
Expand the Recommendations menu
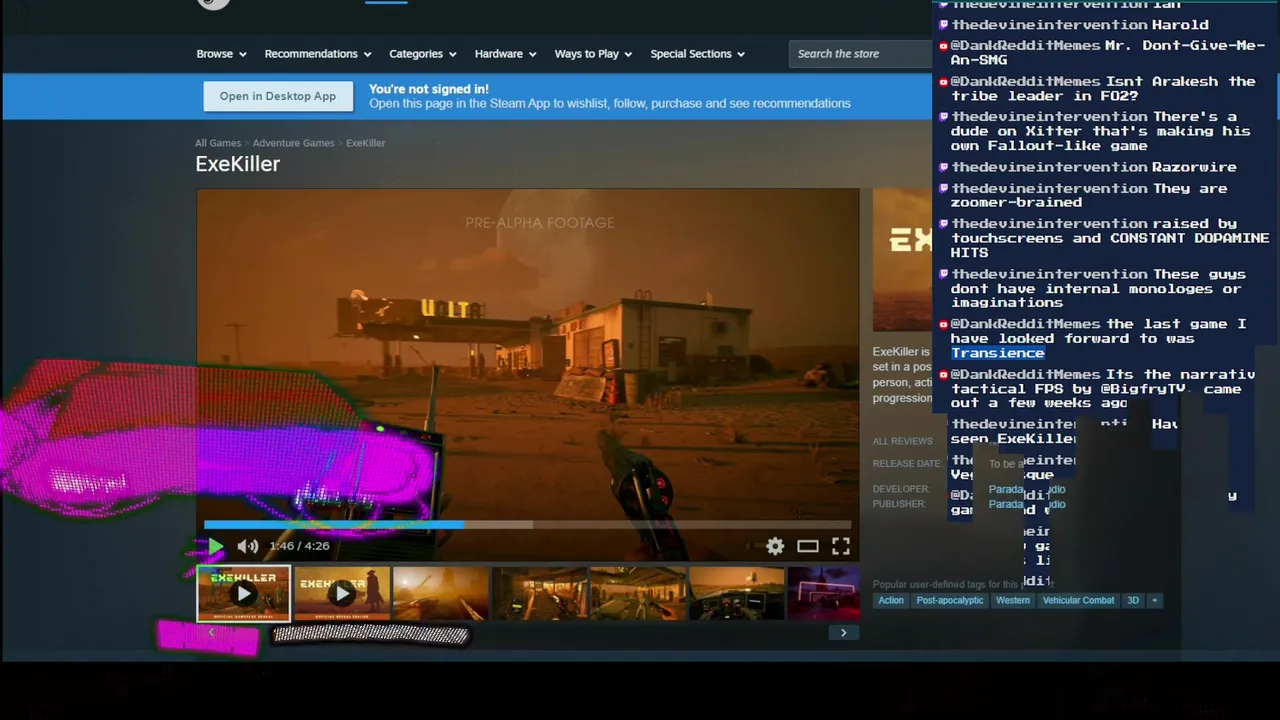tap(318, 54)
